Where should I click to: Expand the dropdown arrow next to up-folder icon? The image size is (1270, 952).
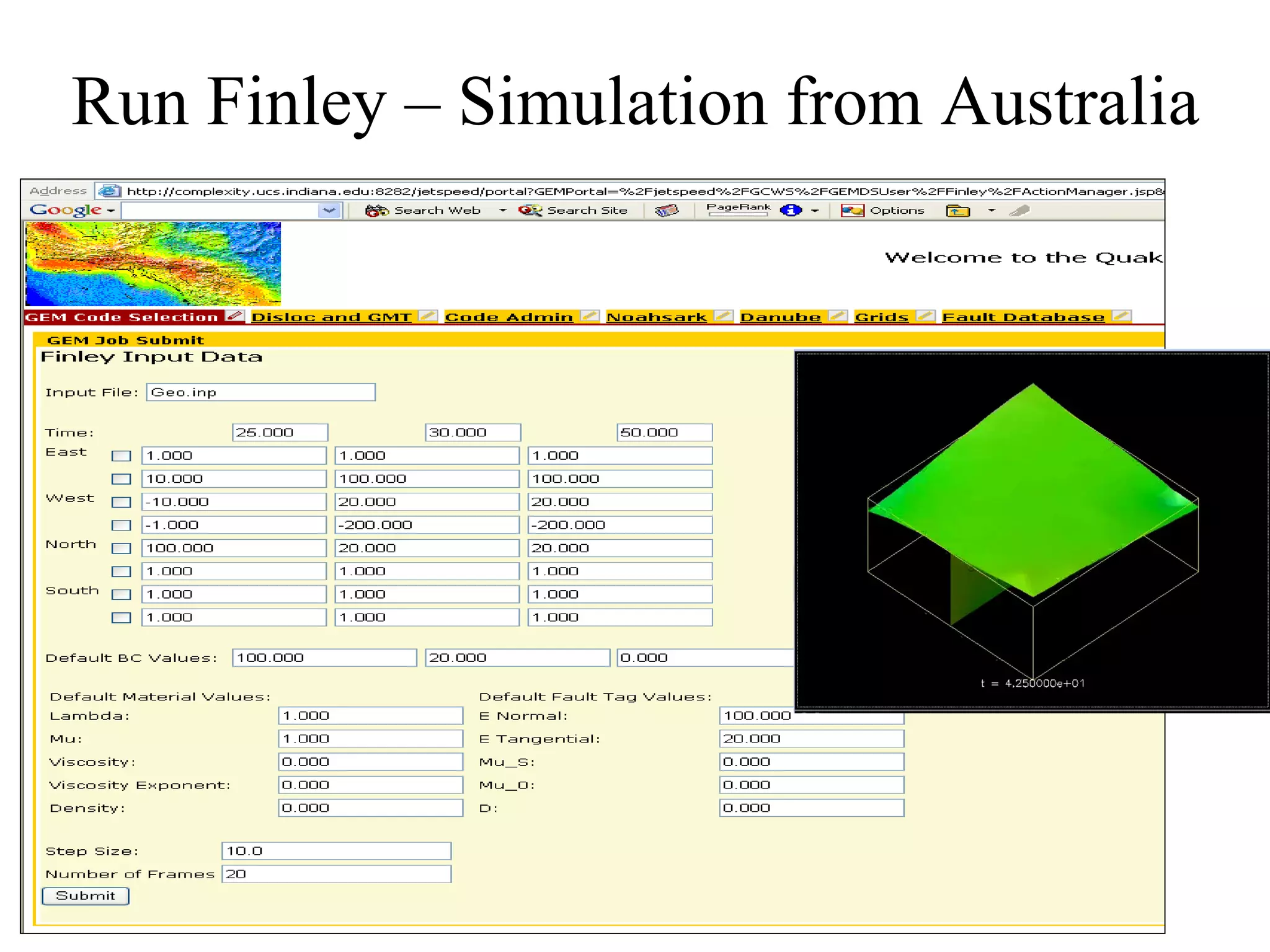coord(992,211)
